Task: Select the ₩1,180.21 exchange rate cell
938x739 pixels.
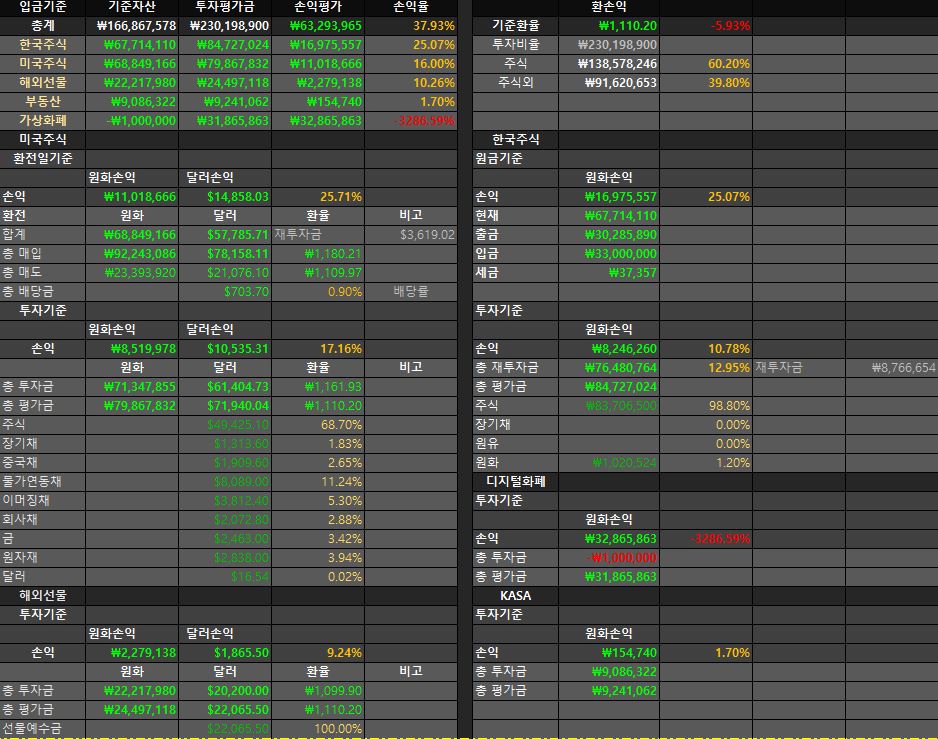Action: pos(318,254)
